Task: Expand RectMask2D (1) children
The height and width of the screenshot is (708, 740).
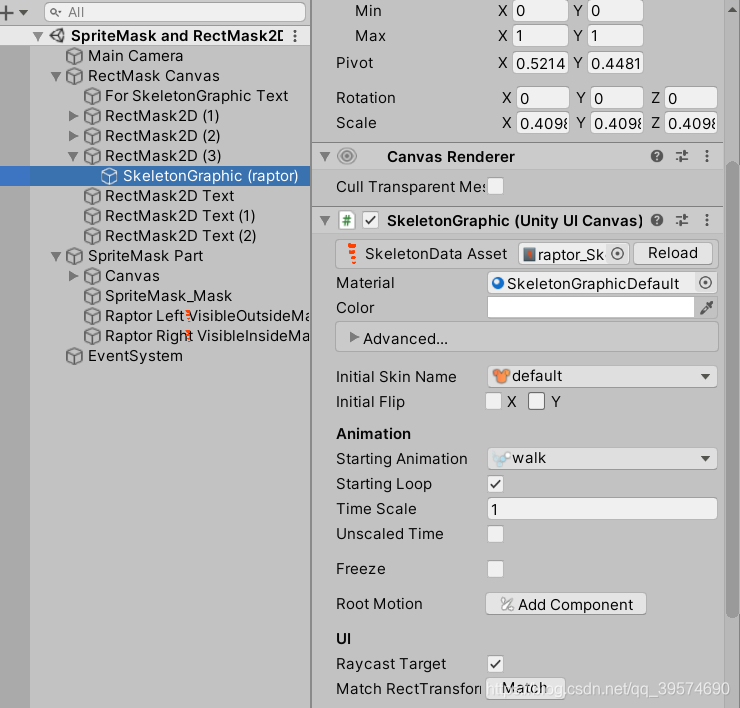Action: pos(73,116)
